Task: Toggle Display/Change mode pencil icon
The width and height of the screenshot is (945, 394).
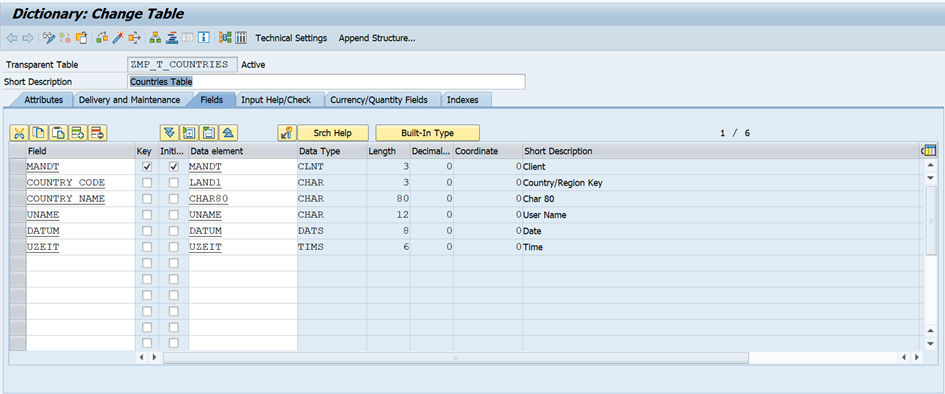Action: pyautogui.click(x=49, y=38)
